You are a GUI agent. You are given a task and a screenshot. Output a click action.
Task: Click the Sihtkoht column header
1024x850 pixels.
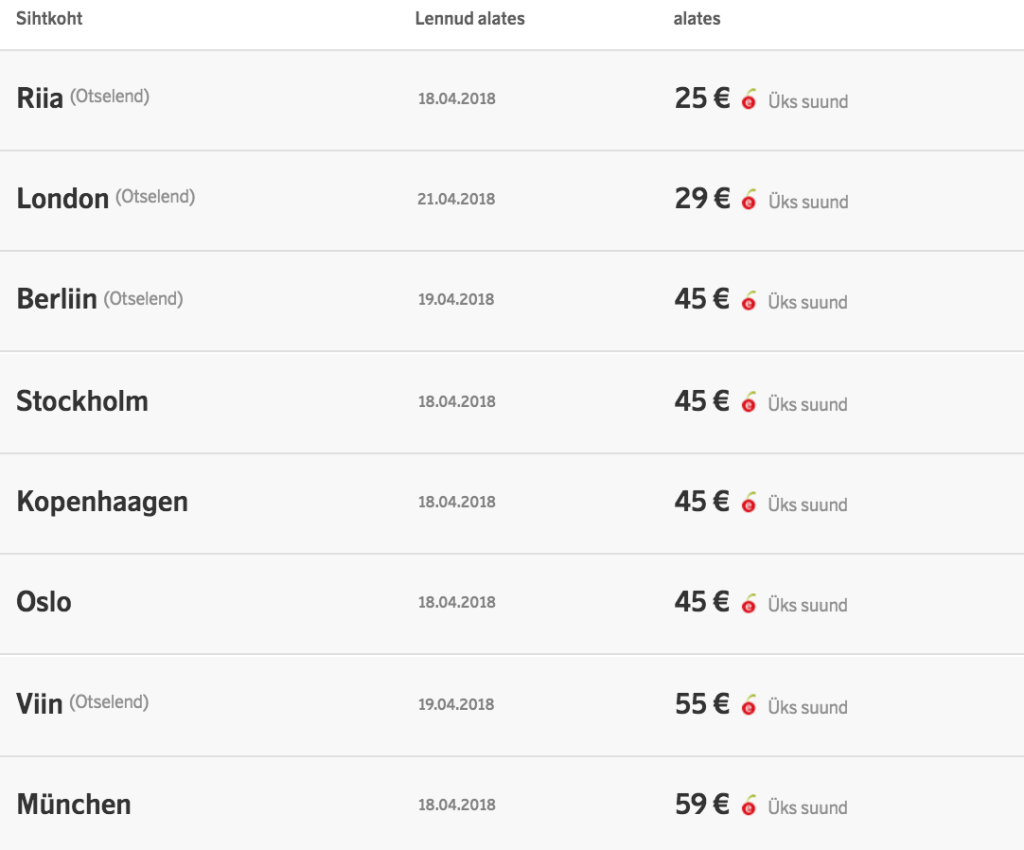click(x=49, y=18)
